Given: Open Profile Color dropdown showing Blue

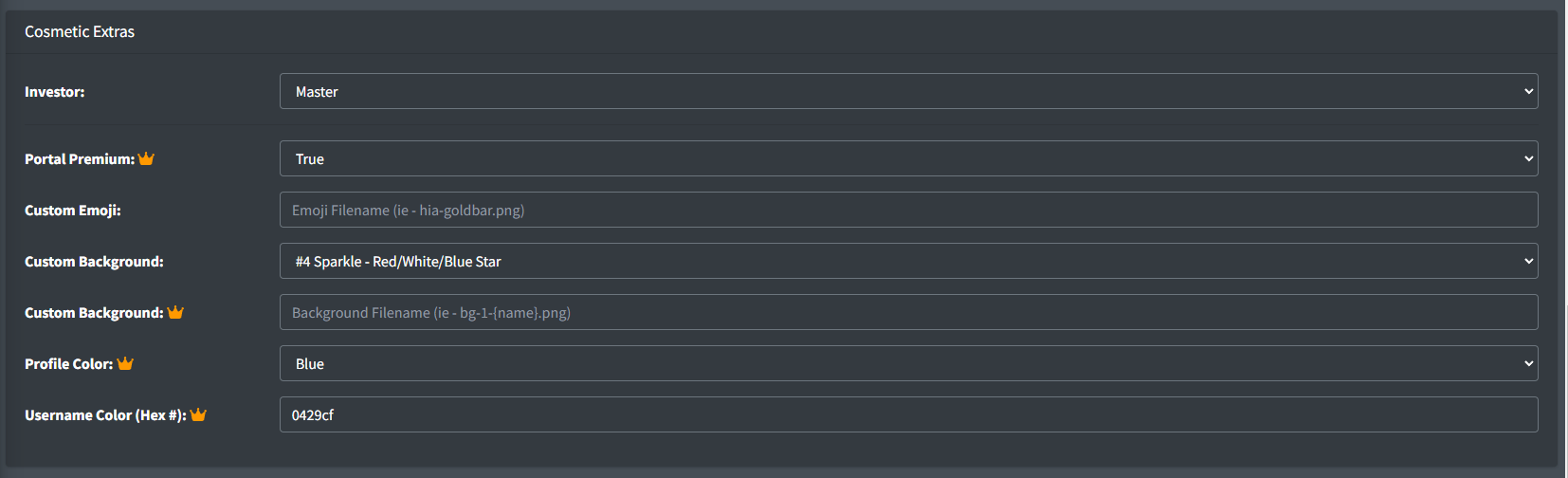Looking at the screenshot, I should (x=908, y=363).
